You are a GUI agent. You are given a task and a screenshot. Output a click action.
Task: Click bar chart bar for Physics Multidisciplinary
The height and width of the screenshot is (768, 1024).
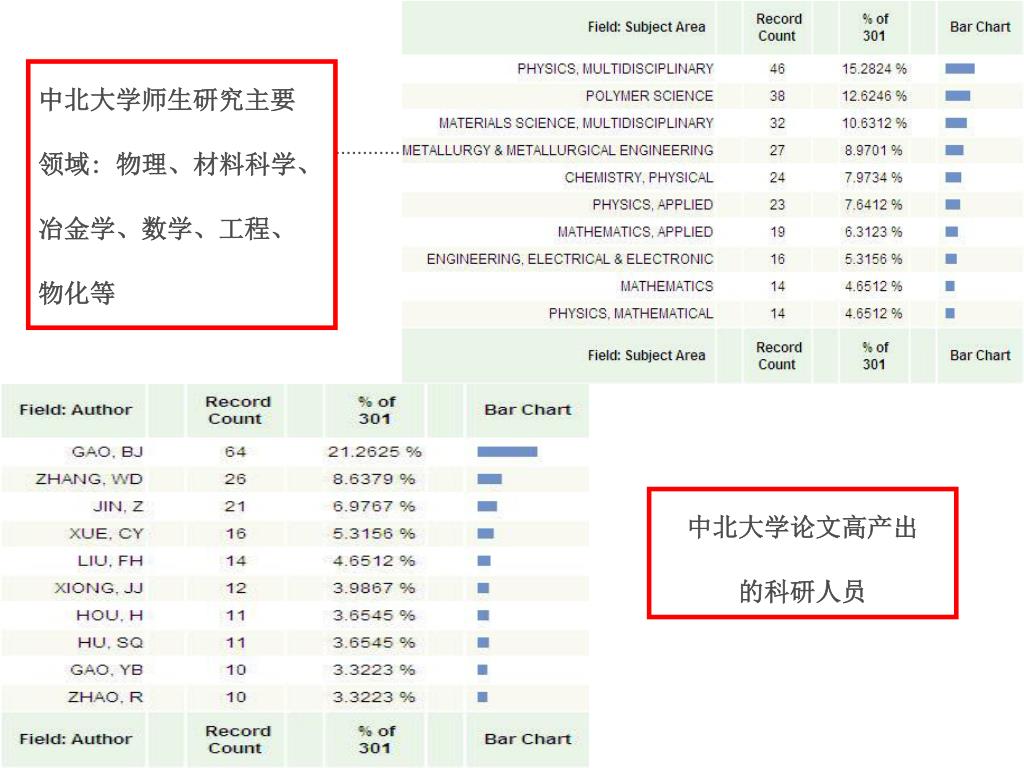point(960,69)
